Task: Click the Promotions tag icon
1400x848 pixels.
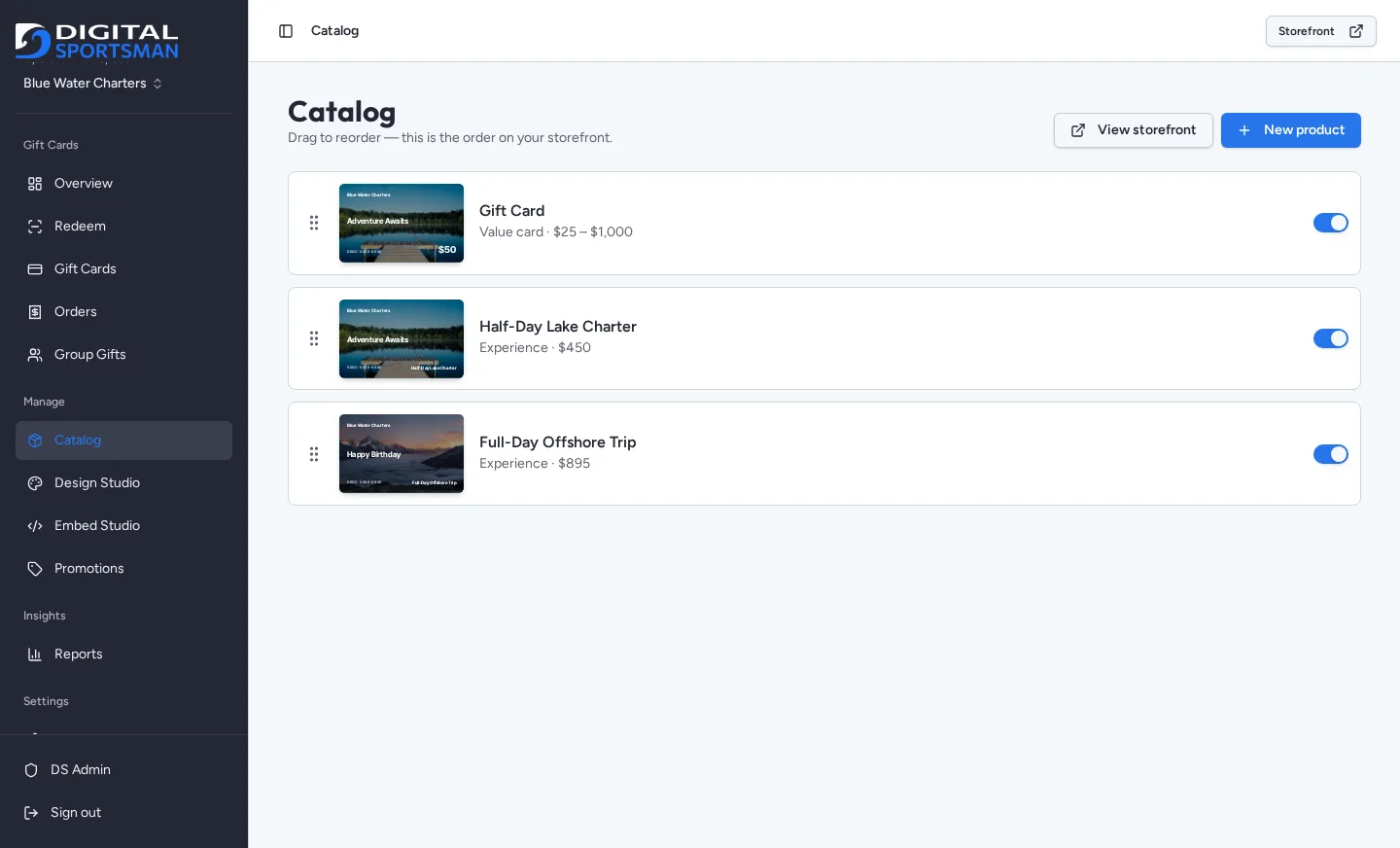Action: [x=35, y=569]
